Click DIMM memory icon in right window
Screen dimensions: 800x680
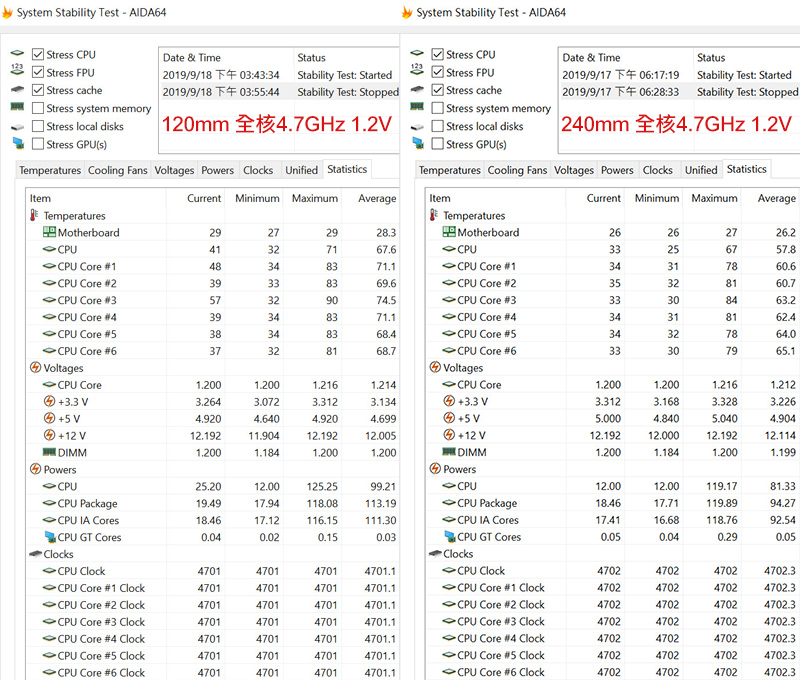click(449, 452)
